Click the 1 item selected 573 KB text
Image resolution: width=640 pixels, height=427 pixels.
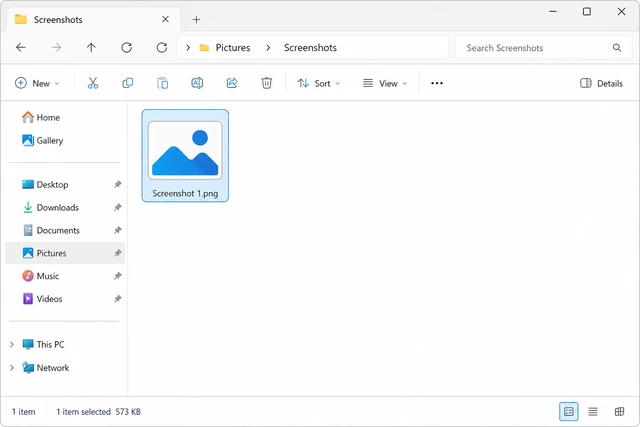[x=98, y=412]
